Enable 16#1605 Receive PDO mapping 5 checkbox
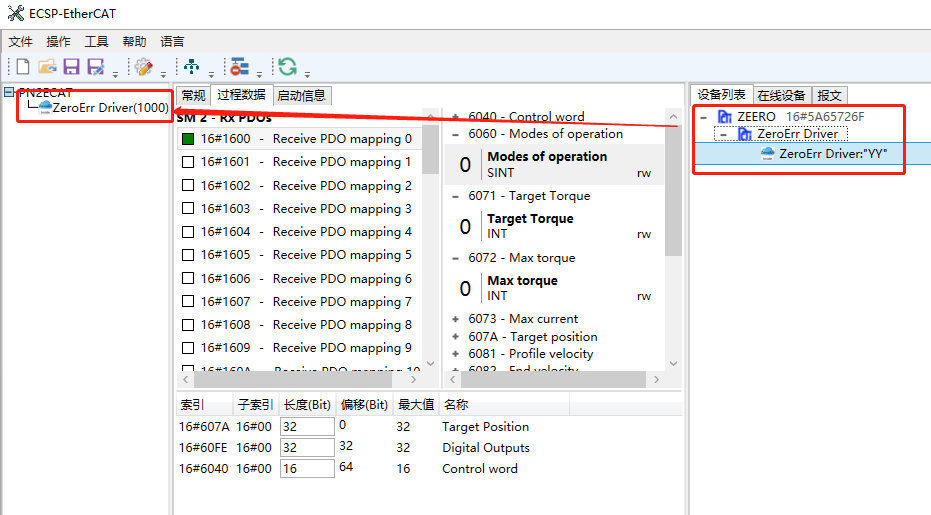The width and height of the screenshot is (931, 515). (x=188, y=255)
